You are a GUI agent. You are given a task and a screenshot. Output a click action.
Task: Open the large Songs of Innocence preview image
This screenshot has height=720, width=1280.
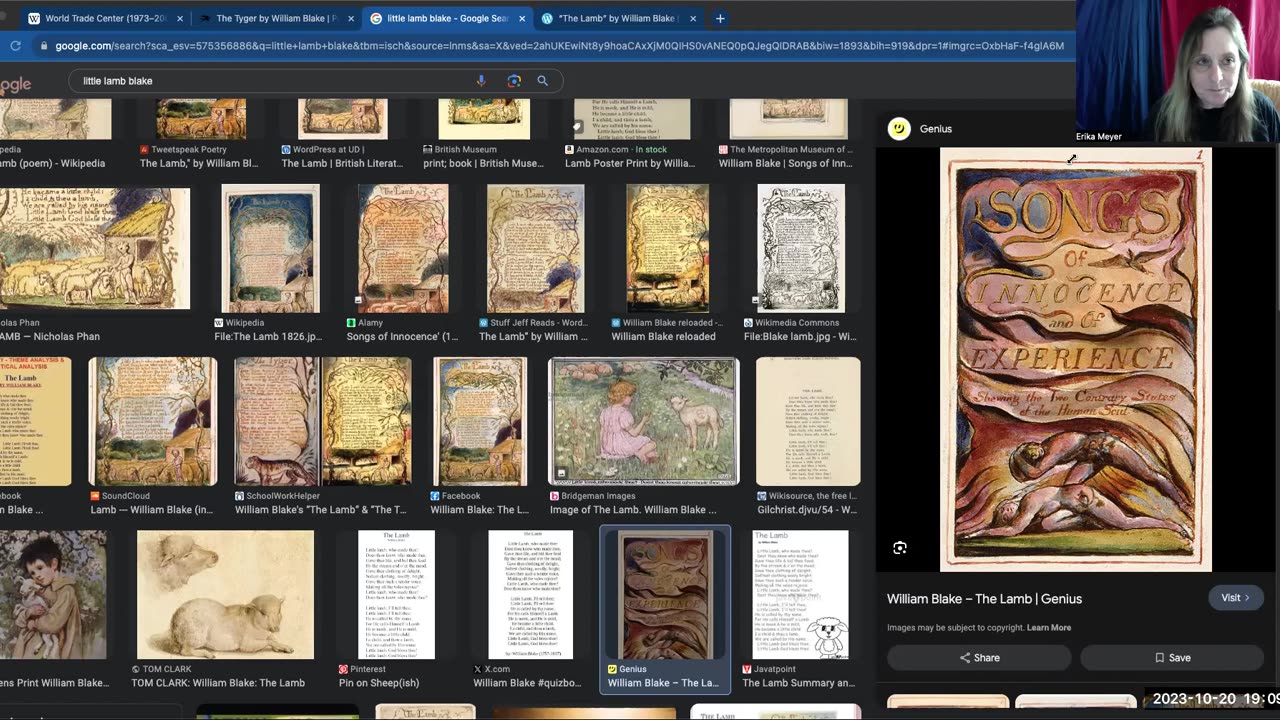click(x=1076, y=360)
